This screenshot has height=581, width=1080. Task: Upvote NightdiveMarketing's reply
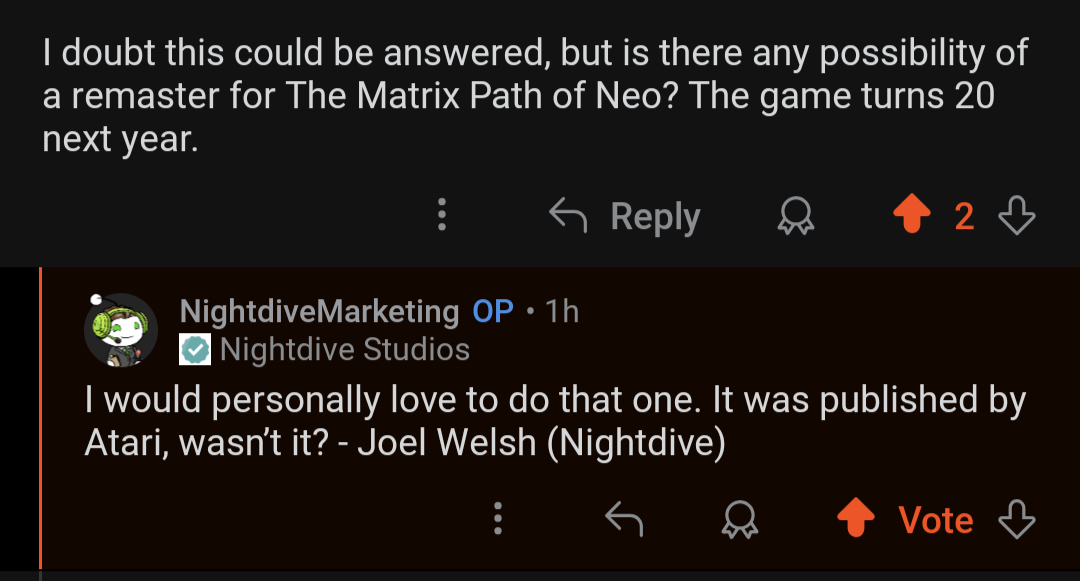(855, 519)
